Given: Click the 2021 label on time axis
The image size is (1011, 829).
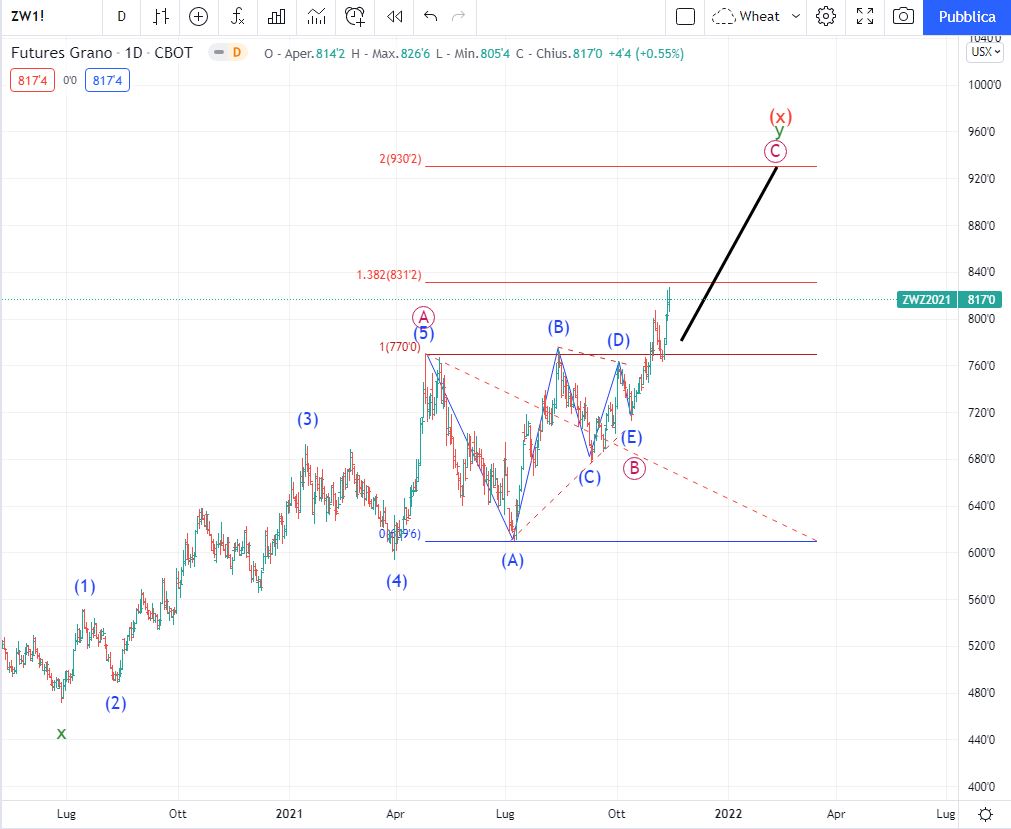Looking at the screenshot, I should point(289,814).
